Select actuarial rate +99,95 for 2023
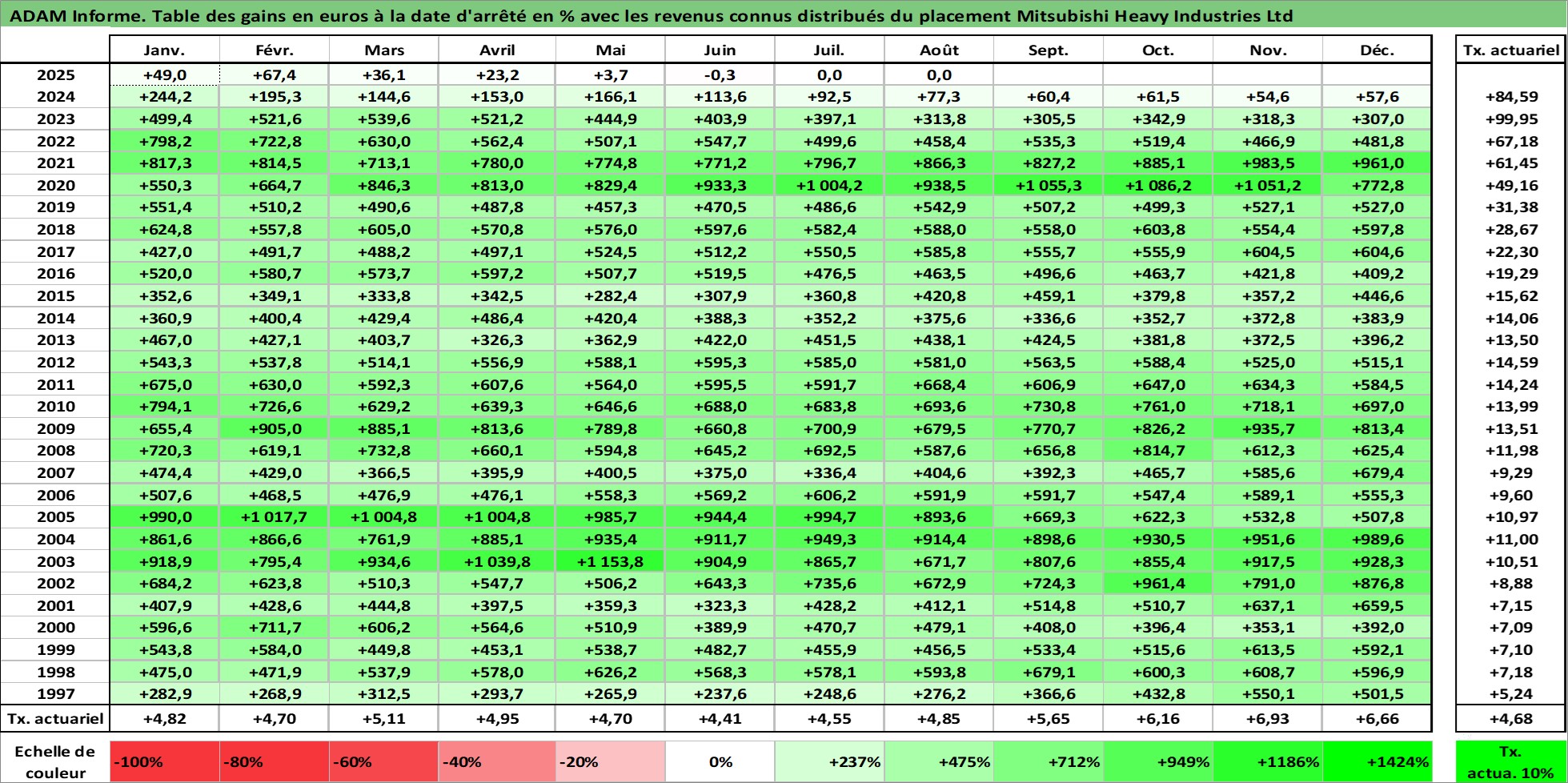Viewport: 1568px width, 783px height. tap(1511, 119)
